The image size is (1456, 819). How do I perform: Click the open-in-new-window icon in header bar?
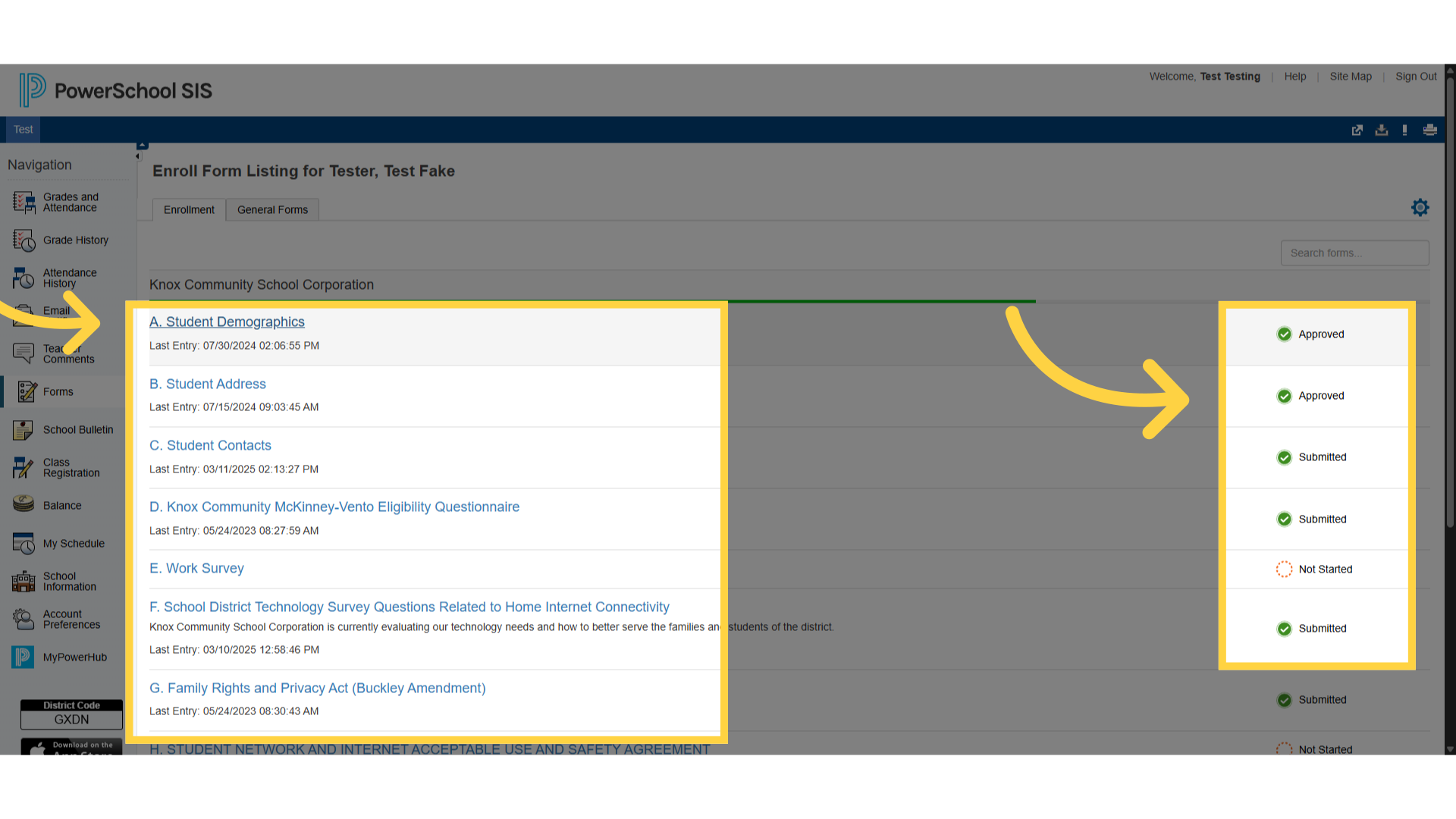(1357, 130)
